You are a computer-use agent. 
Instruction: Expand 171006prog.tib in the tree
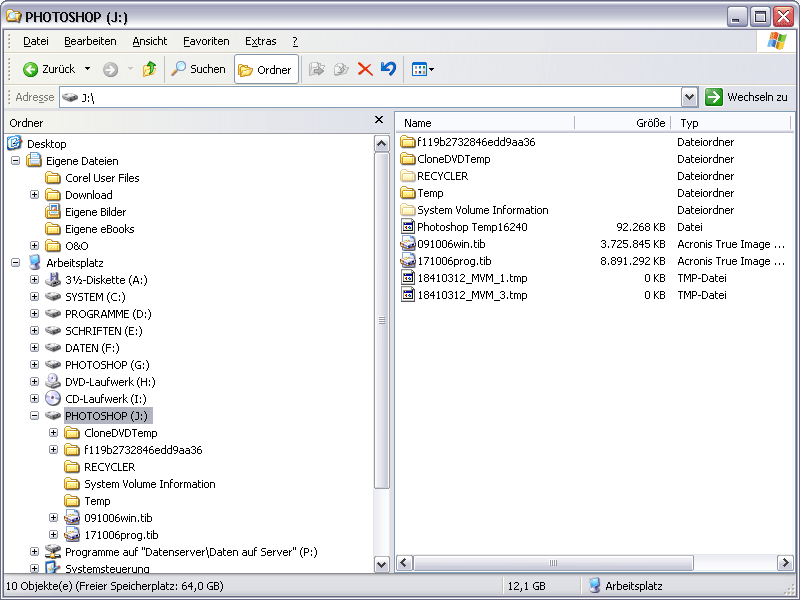click(53, 535)
